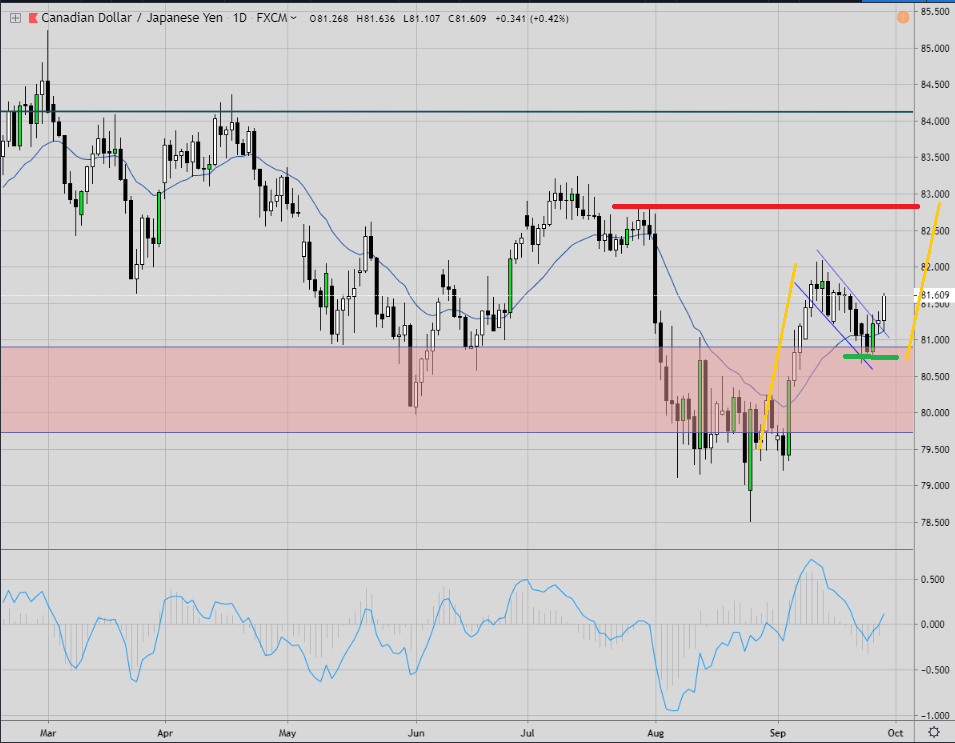Select the dark teal horizontal line near 84.000
The width and height of the screenshot is (955, 743).
[457, 112]
